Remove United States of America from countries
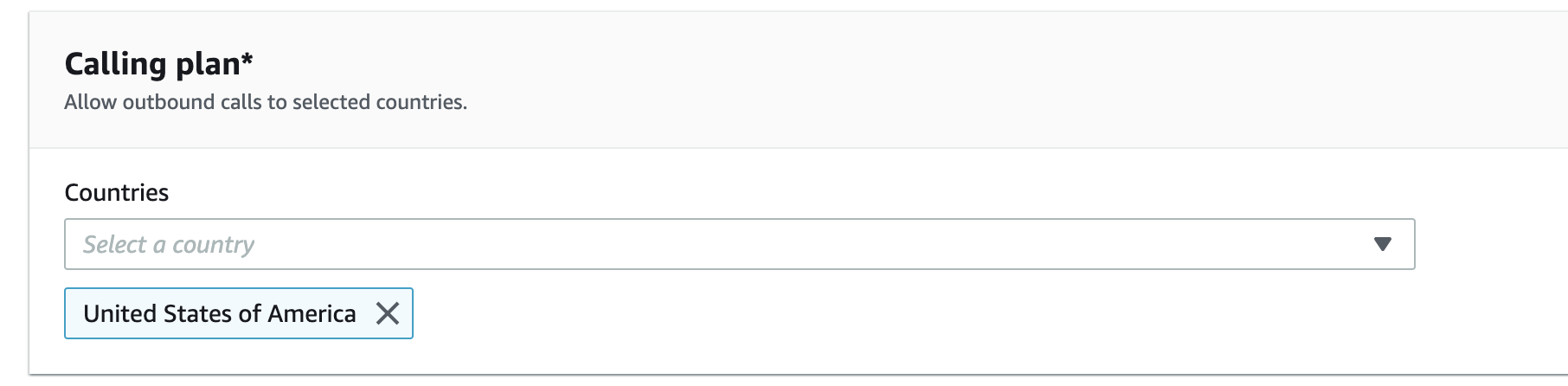 coord(388,313)
